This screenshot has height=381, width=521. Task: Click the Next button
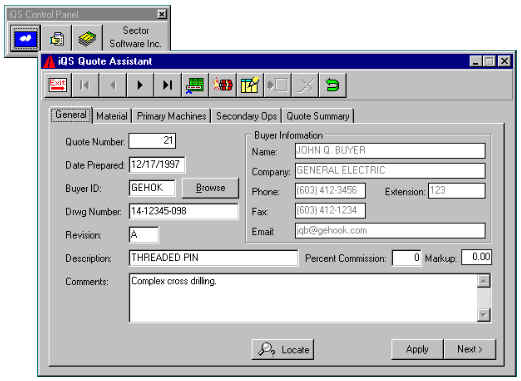(470, 349)
